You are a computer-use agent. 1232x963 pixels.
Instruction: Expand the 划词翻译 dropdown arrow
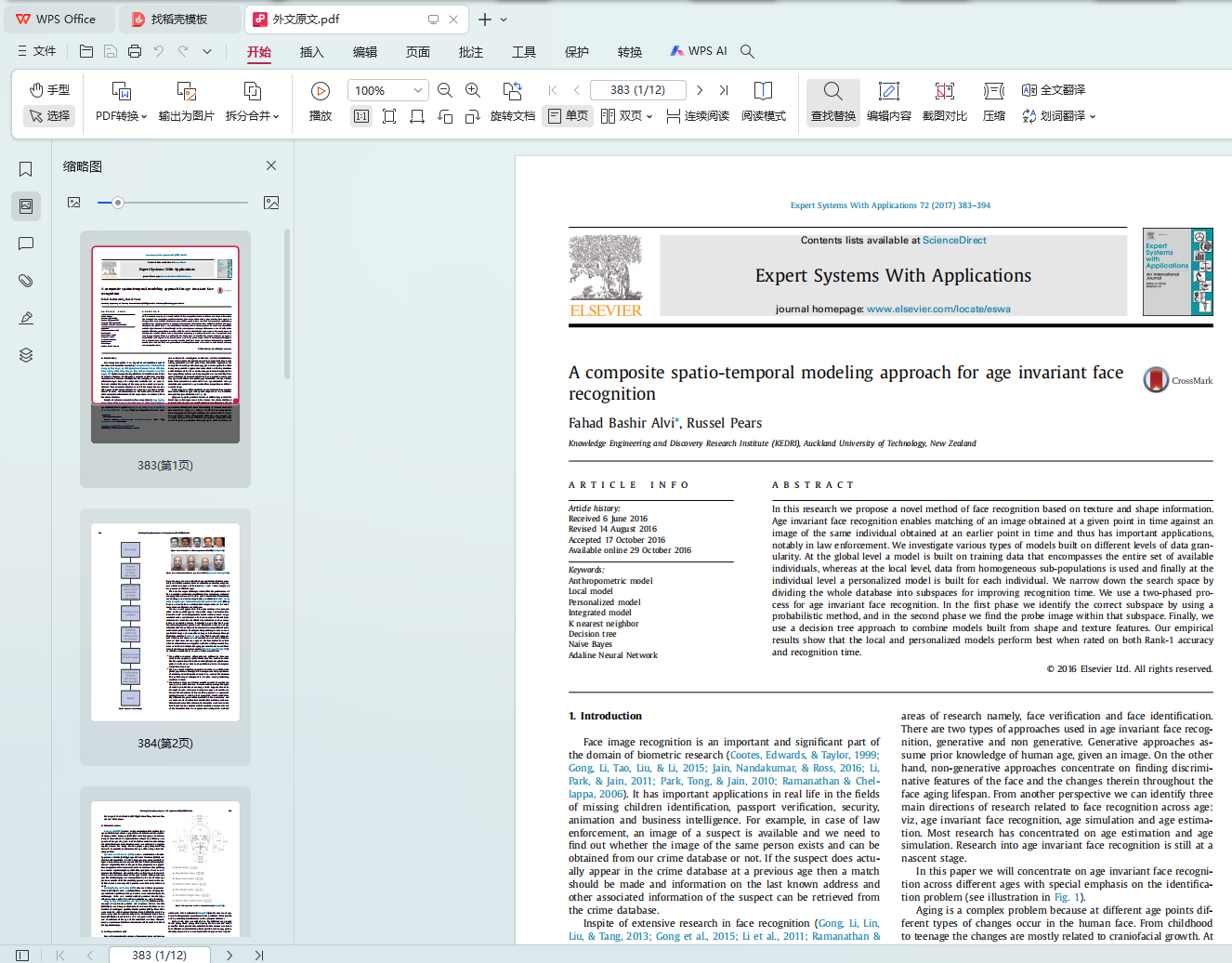tap(1093, 116)
